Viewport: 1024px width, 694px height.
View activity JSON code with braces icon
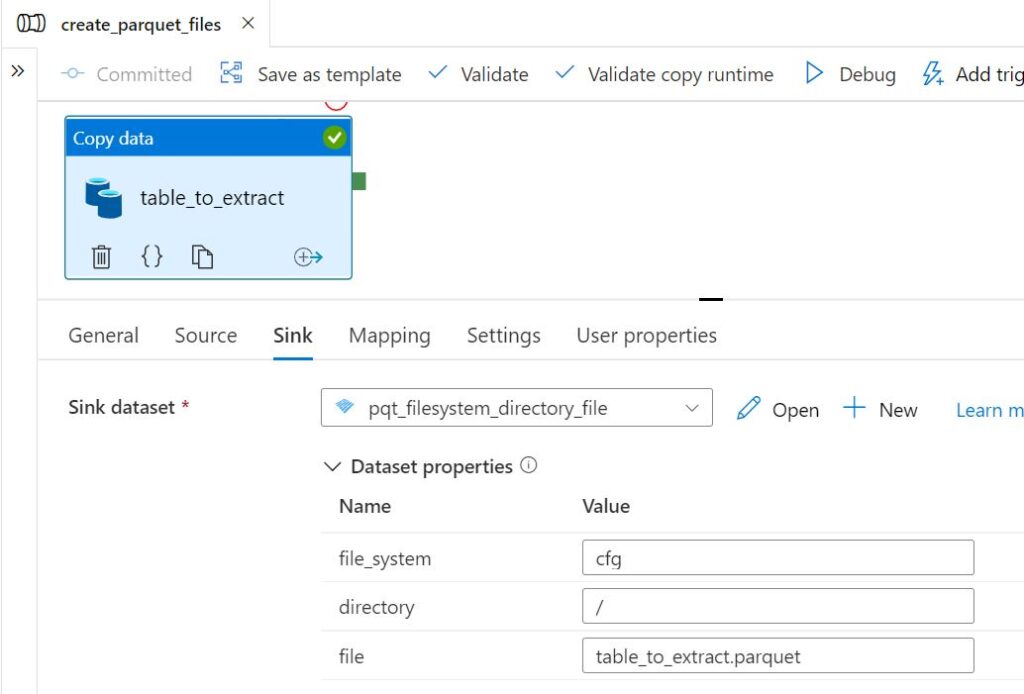point(152,257)
